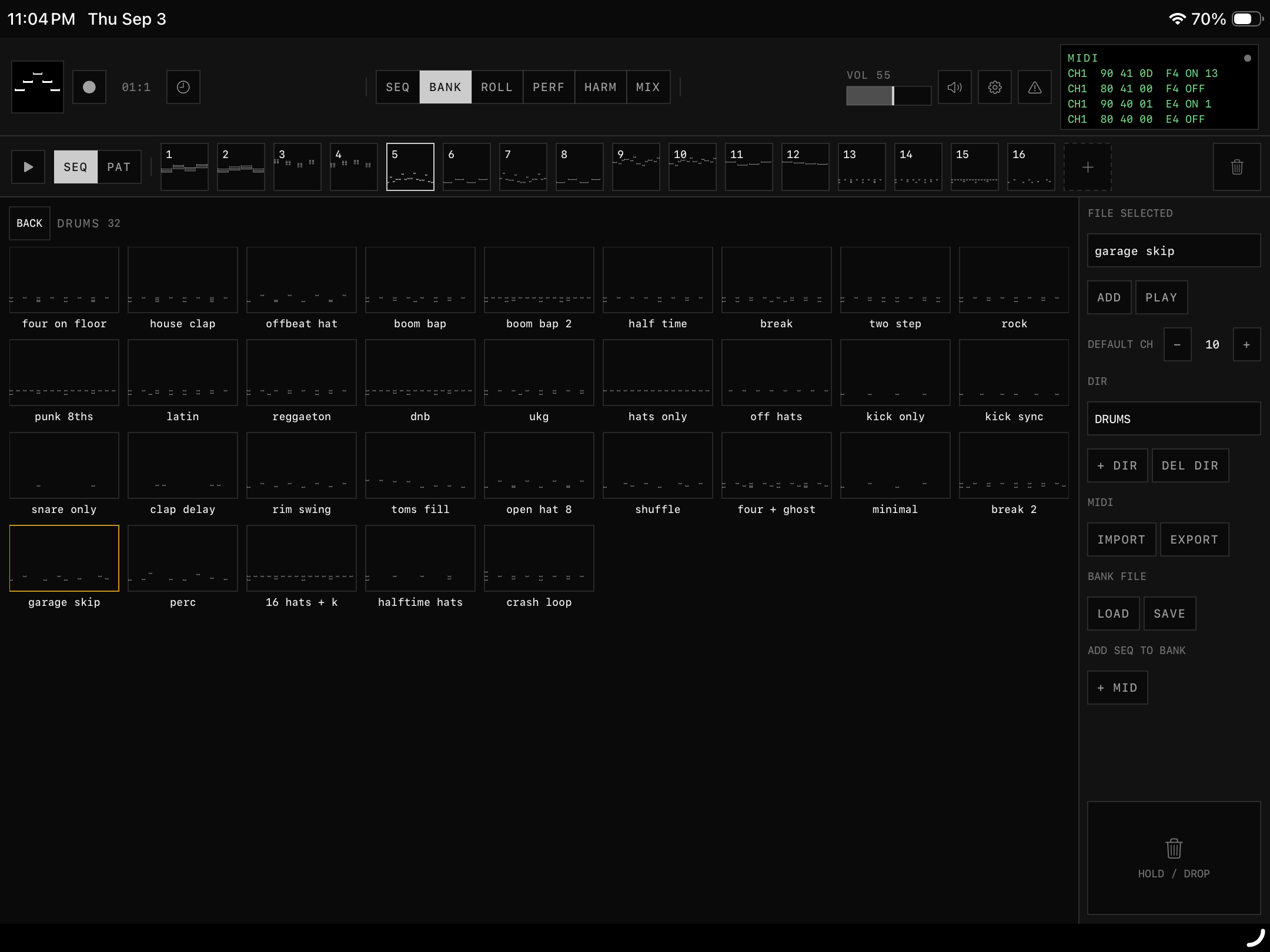Viewport: 1270px width, 952px height.
Task: Click the app logo icon
Action: [x=38, y=87]
